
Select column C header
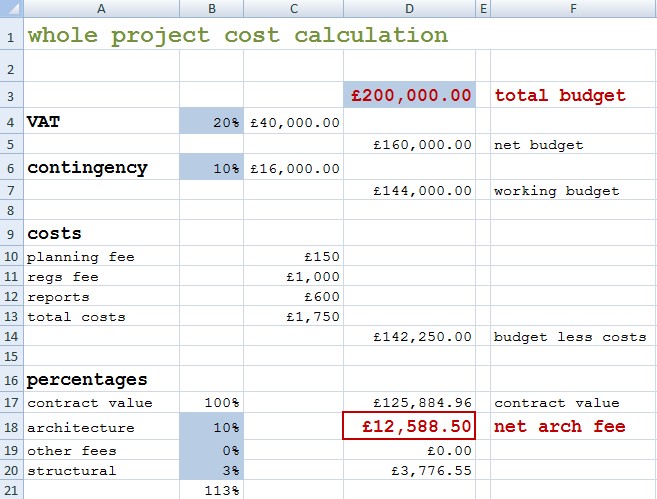(x=294, y=8)
